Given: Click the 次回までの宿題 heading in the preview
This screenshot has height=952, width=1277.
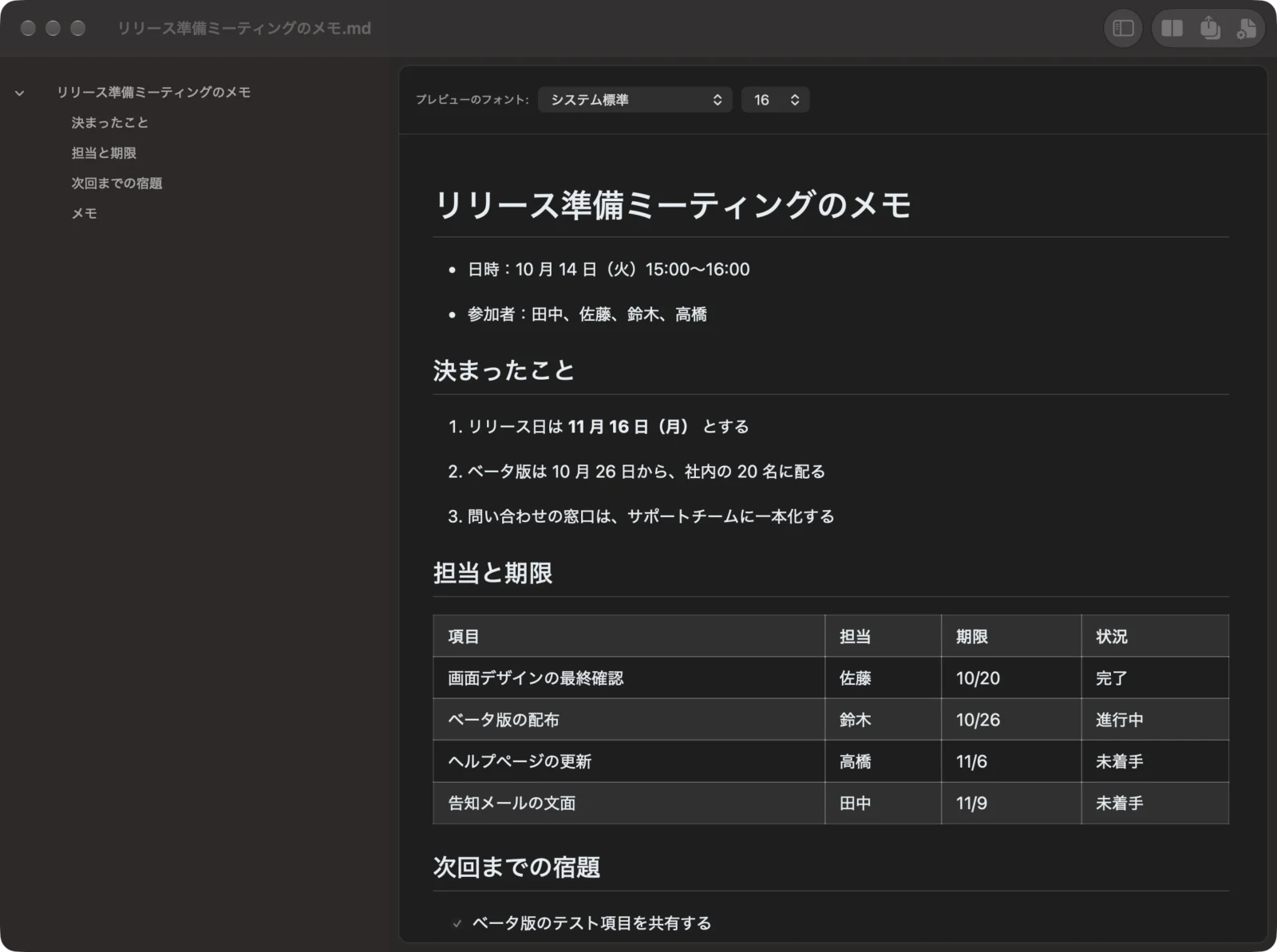Looking at the screenshot, I should click(516, 867).
